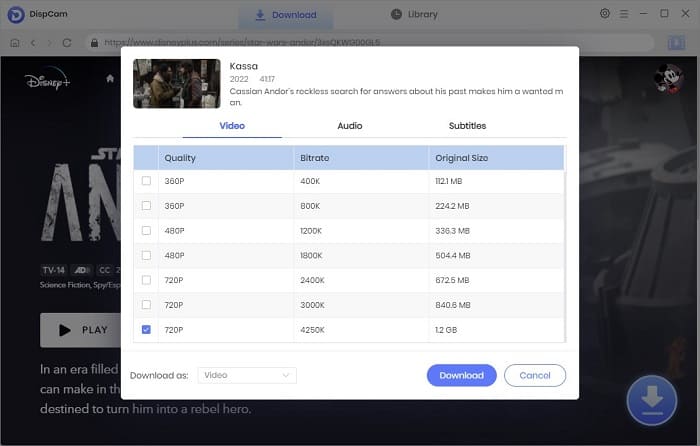This screenshot has width=700, height=446.
Task: Click the Quality column header
Action: [x=225, y=158]
